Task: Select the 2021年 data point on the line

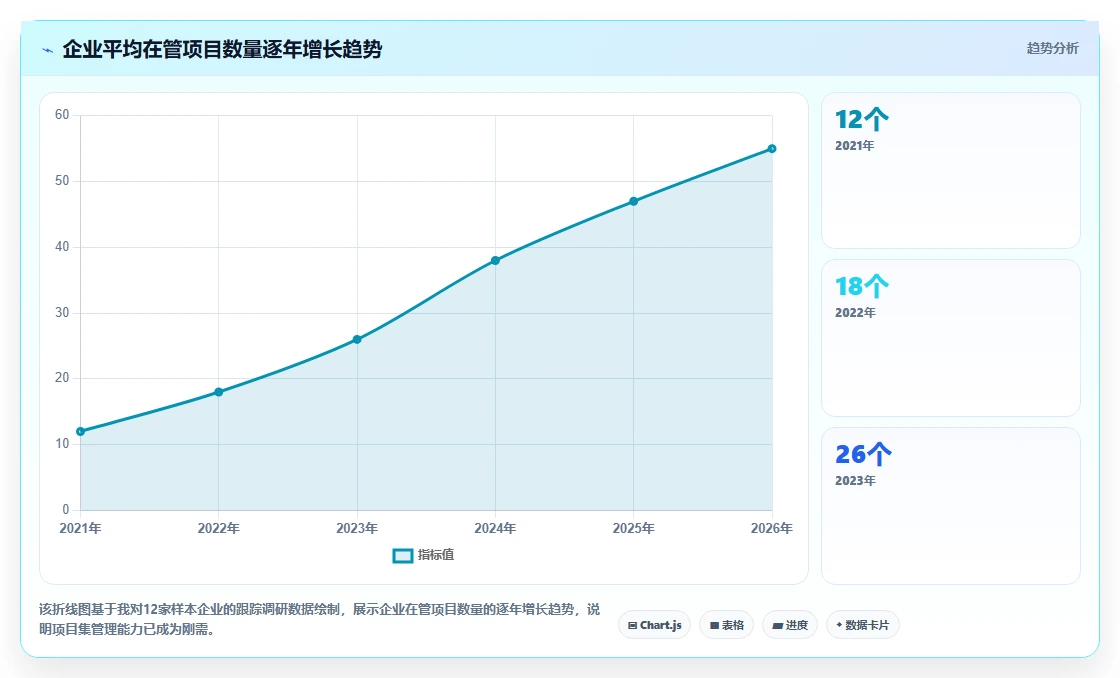Action: 81,432
